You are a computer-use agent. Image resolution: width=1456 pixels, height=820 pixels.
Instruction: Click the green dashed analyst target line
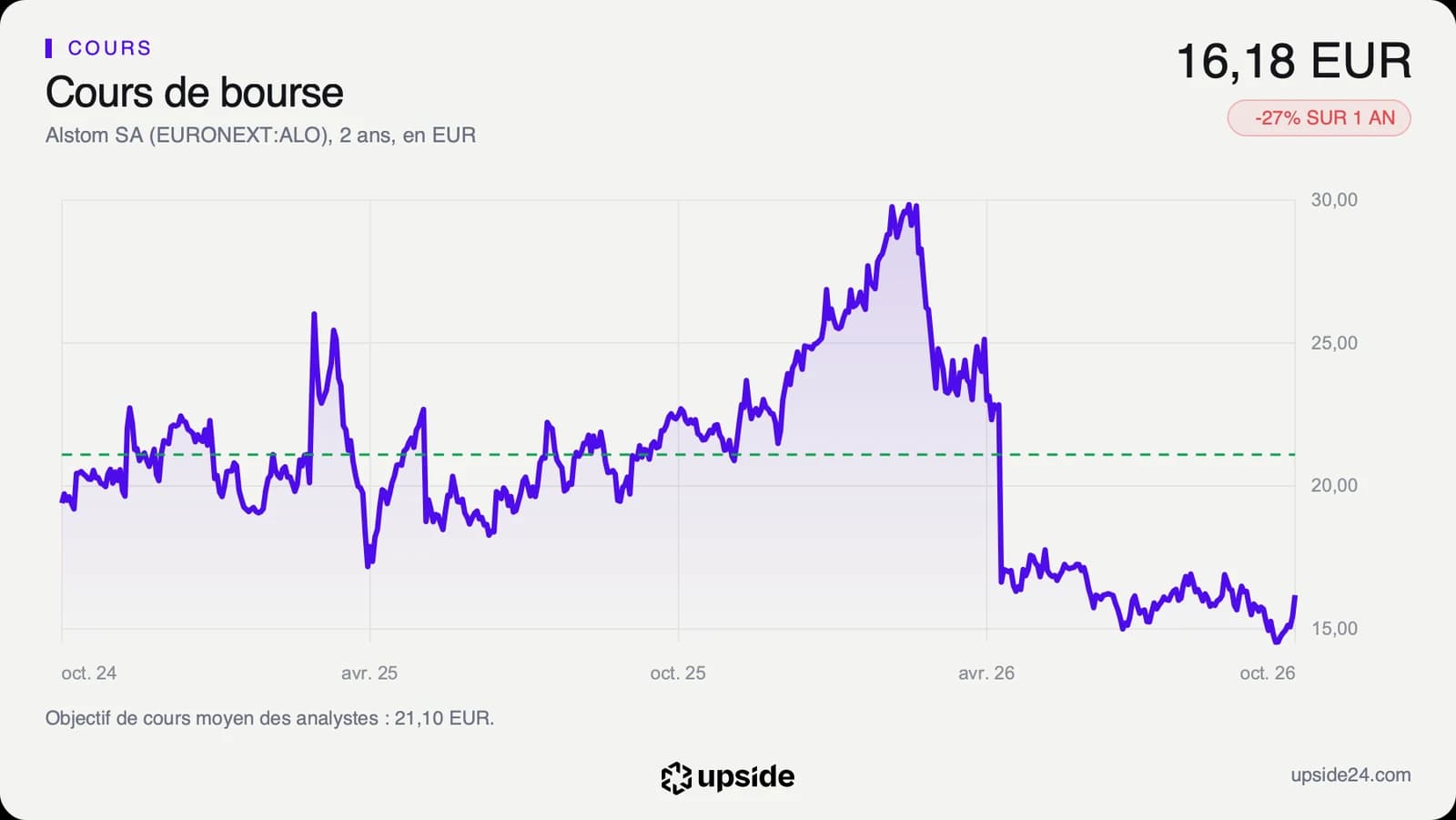pyautogui.click(x=678, y=454)
